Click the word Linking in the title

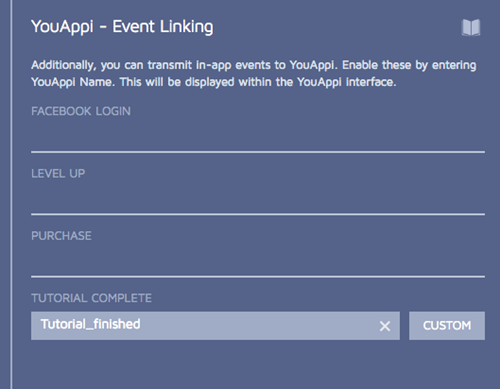click(x=186, y=27)
